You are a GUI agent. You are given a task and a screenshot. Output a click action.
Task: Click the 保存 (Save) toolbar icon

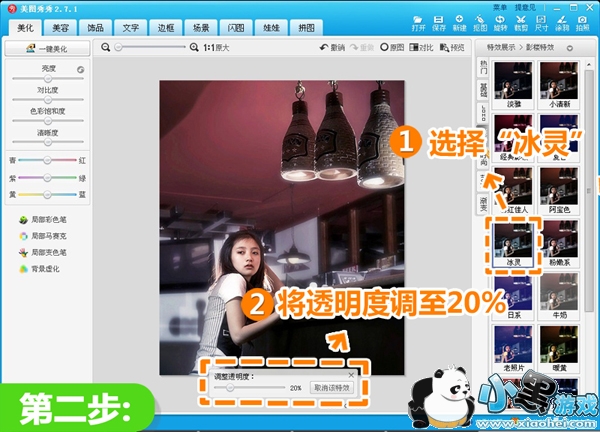(x=438, y=22)
